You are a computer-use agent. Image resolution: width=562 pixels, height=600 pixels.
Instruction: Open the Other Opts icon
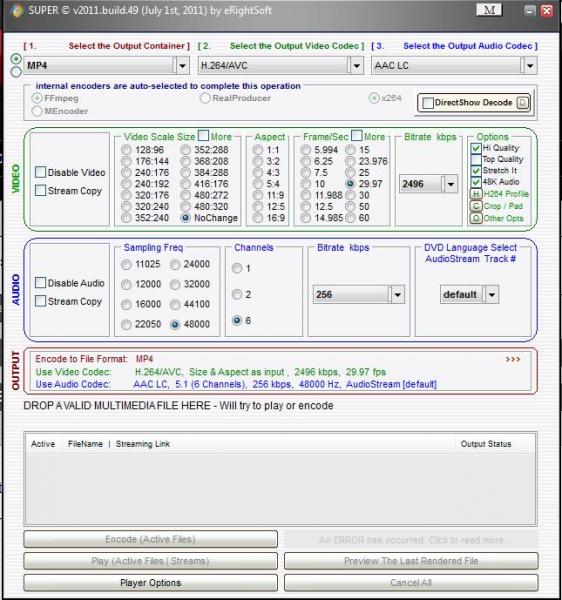click(476, 218)
